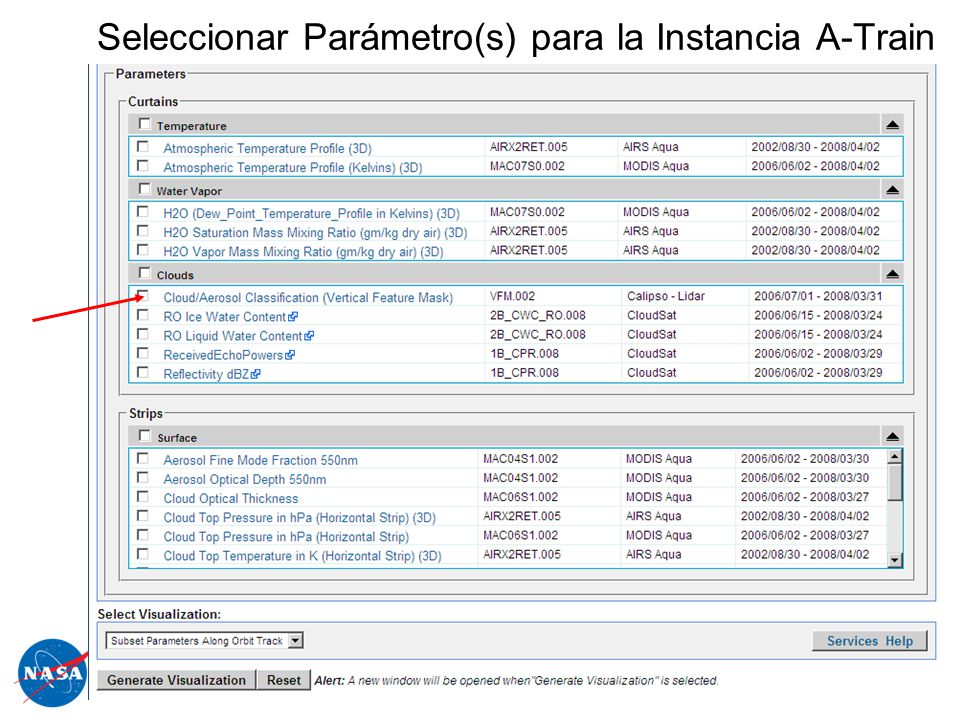Open Cloud Optical Thickness link
Image resolution: width=960 pixels, height=720 pixels.
[231, 498]
